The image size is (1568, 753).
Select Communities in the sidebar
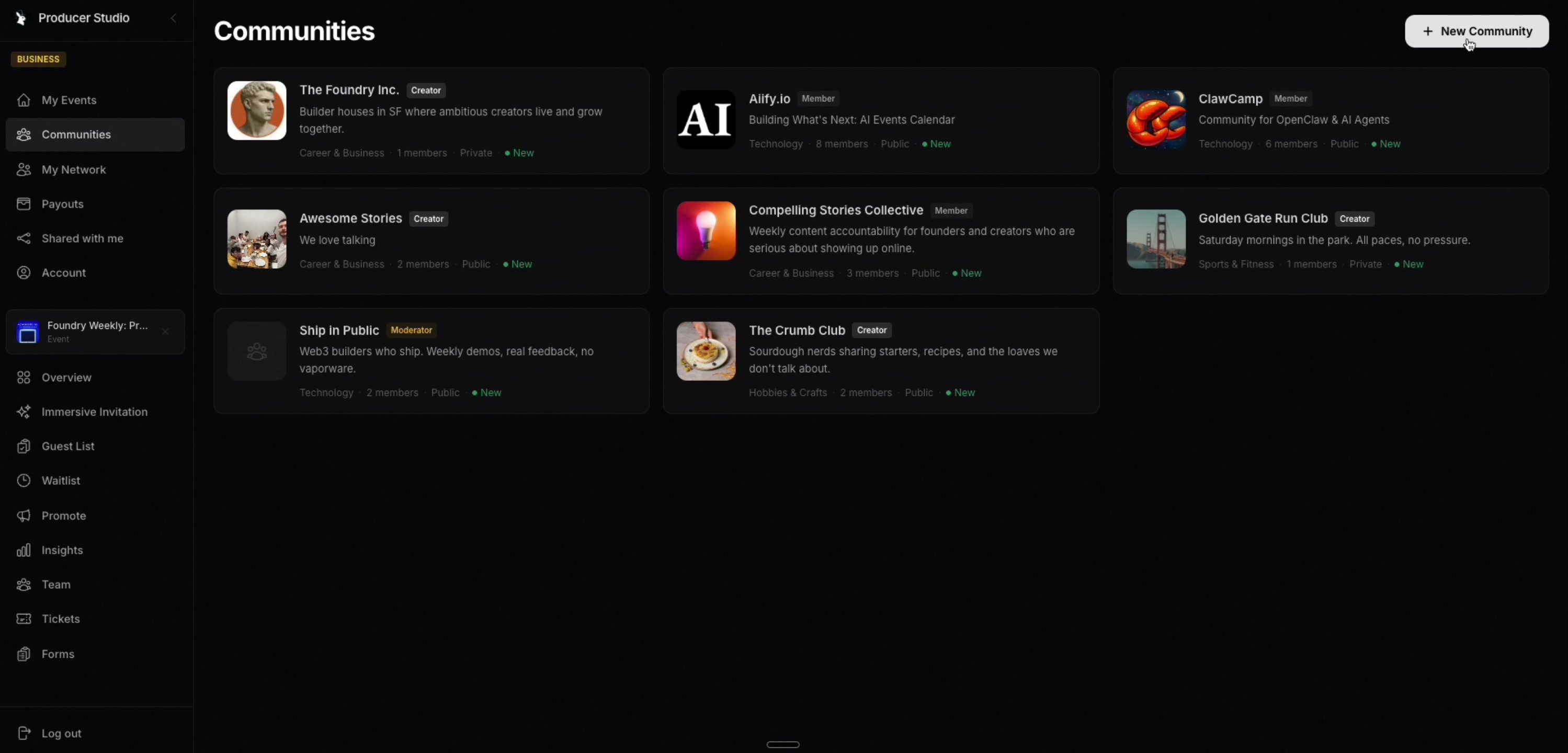pyautogui.click(x=95, y=134)
